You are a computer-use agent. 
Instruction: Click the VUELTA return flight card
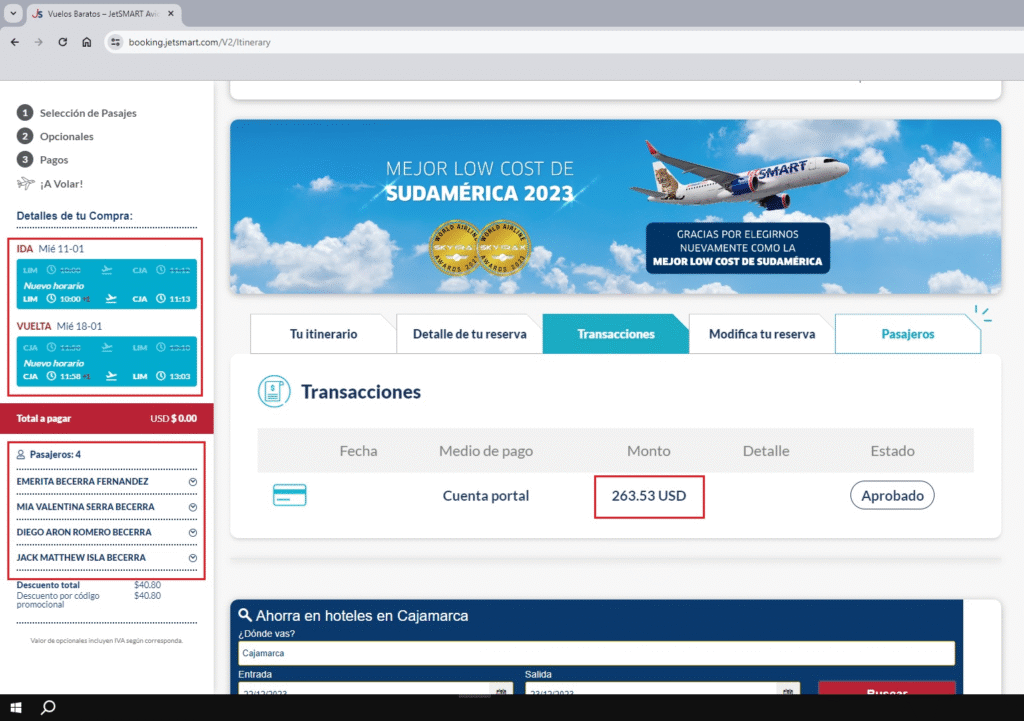[x=106, y=362]
